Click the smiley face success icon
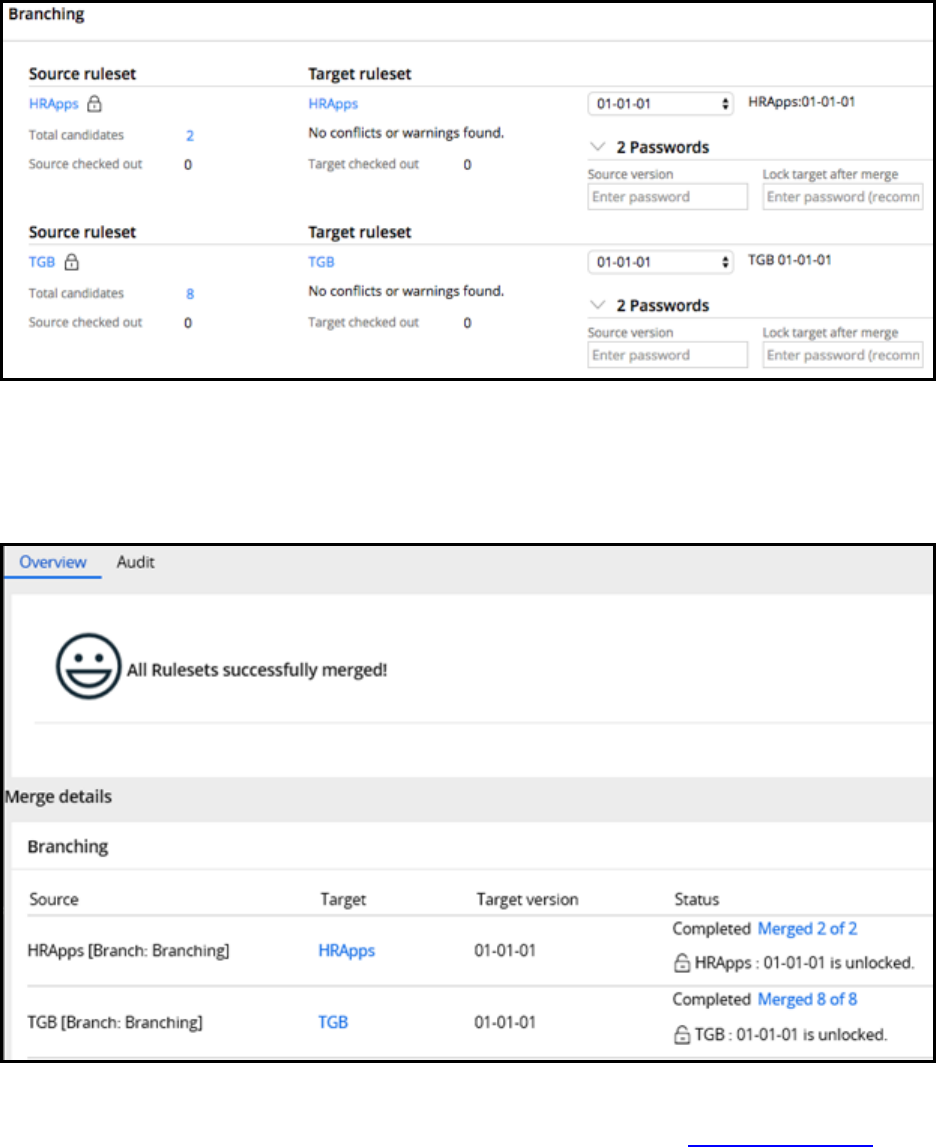 pos(88,666)
